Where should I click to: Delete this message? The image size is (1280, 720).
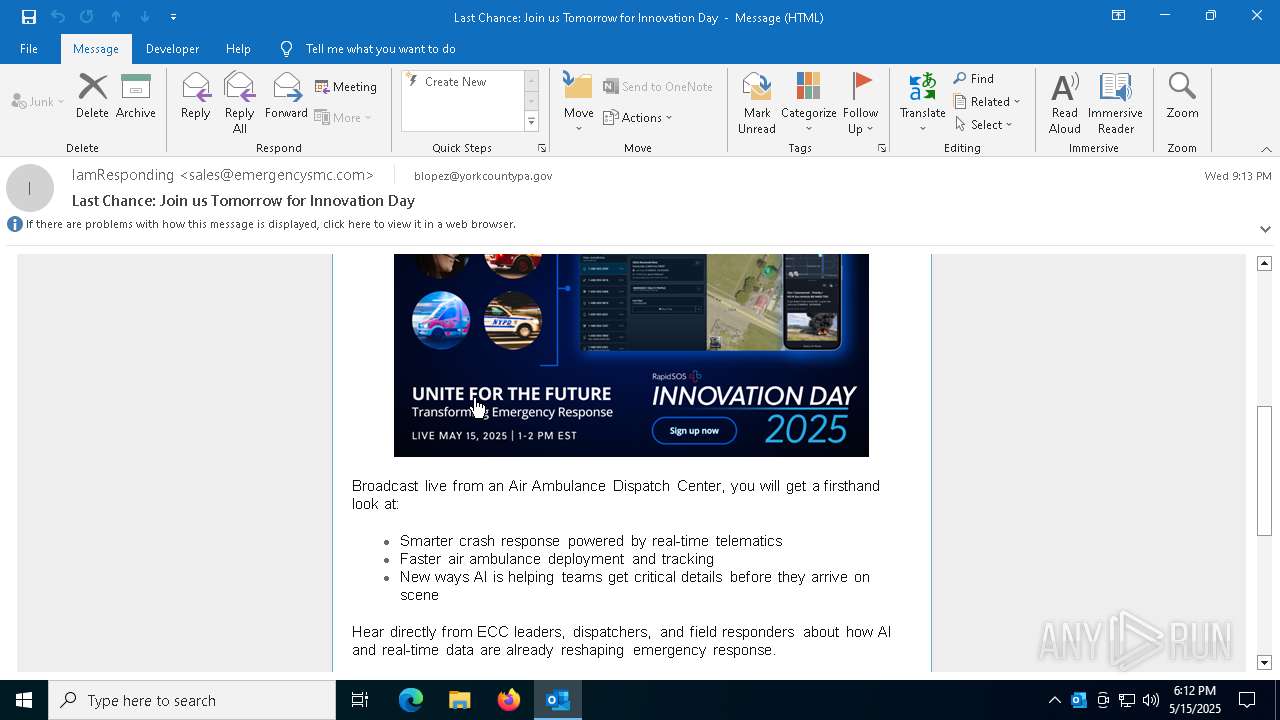pos(92,96)
